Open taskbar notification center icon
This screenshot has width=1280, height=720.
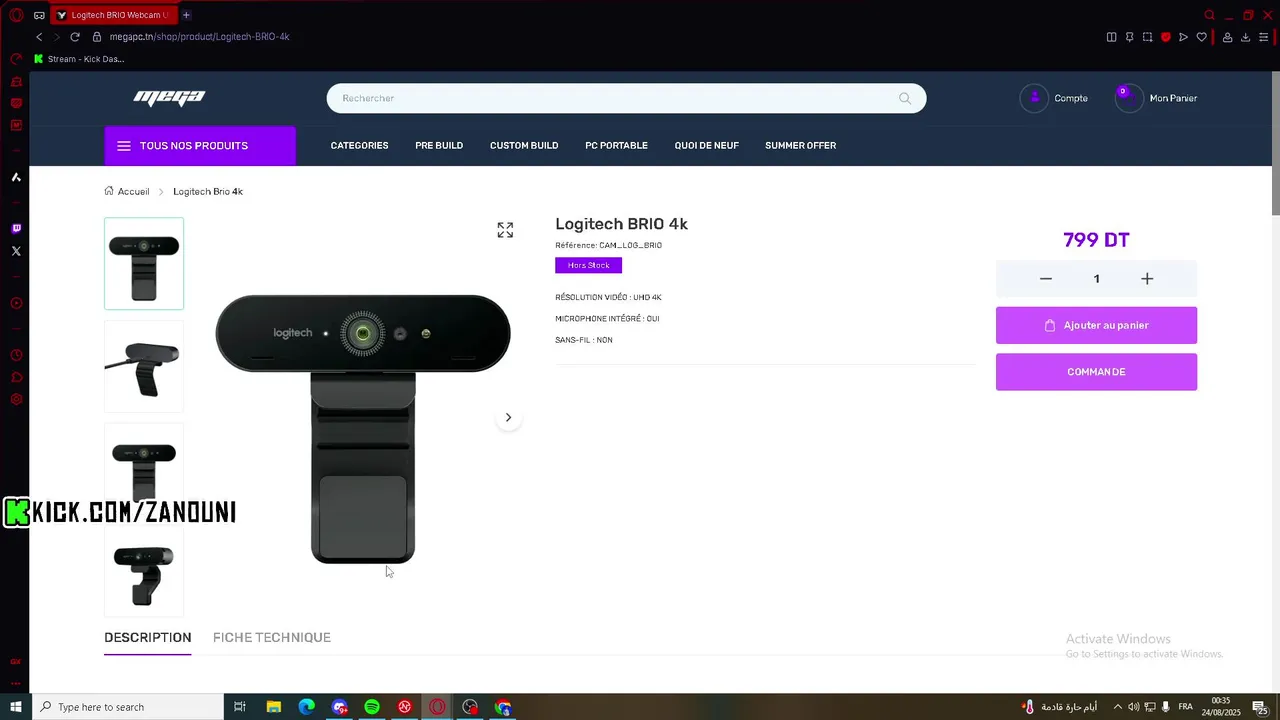click(1260, 707)
